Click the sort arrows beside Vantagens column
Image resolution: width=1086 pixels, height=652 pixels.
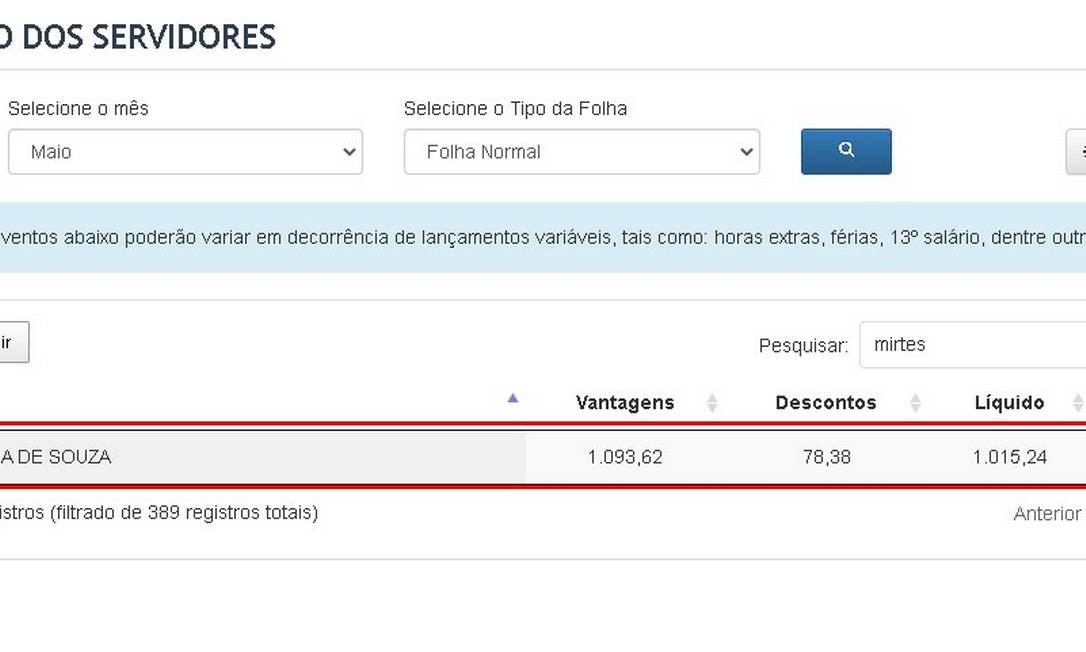click(x=711, y=403)
